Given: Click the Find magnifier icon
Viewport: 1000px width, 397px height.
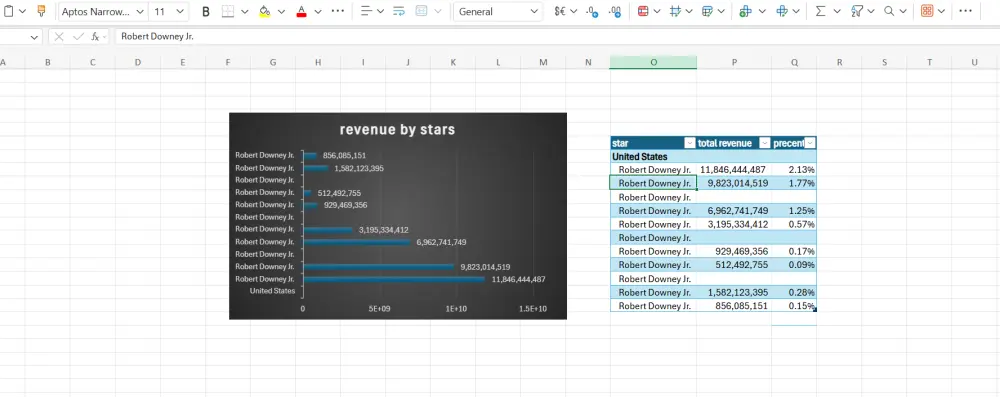Looking at the screenshot, I should [888, 11].
